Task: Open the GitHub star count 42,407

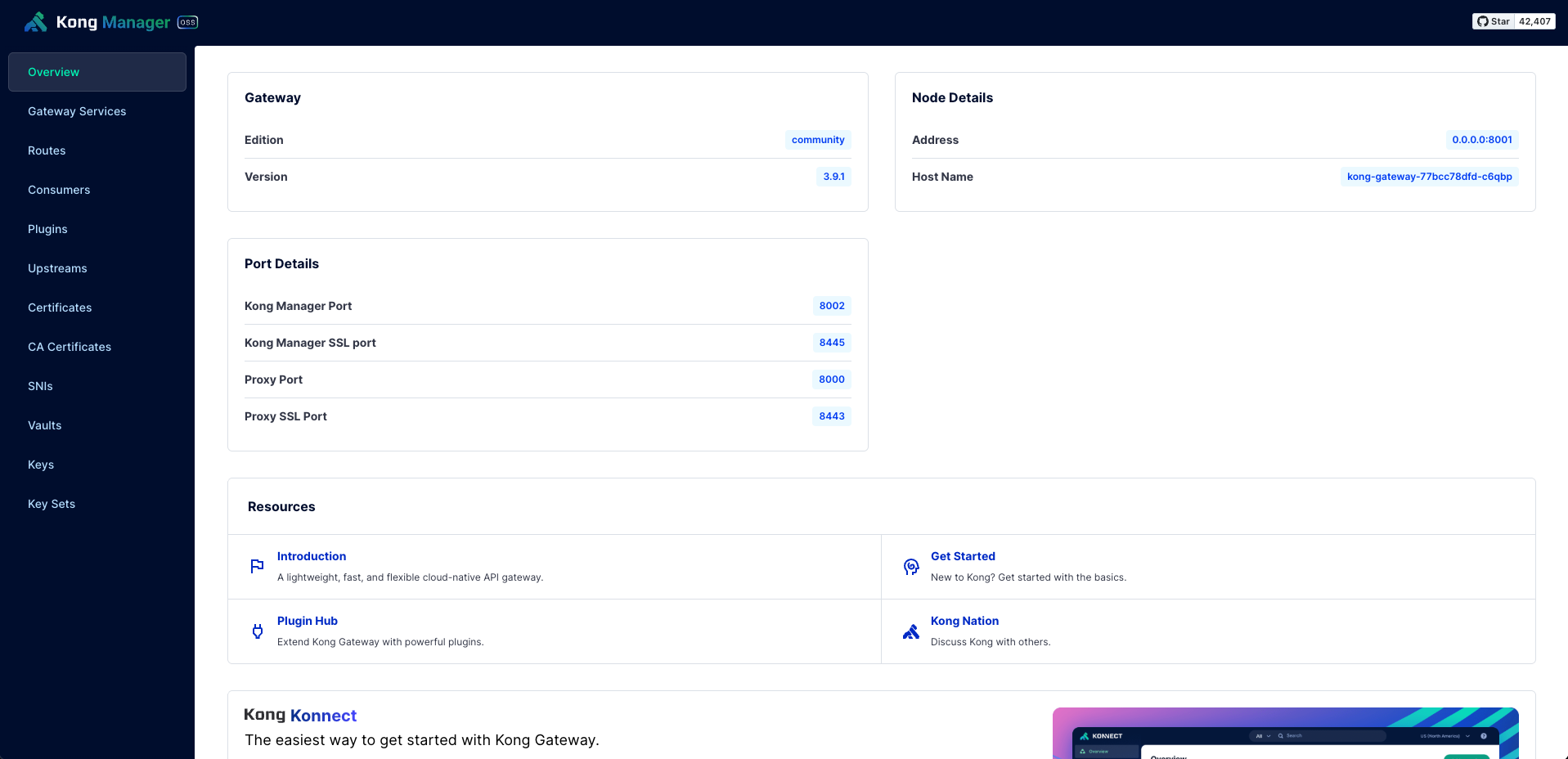Action: (1534, 21)
